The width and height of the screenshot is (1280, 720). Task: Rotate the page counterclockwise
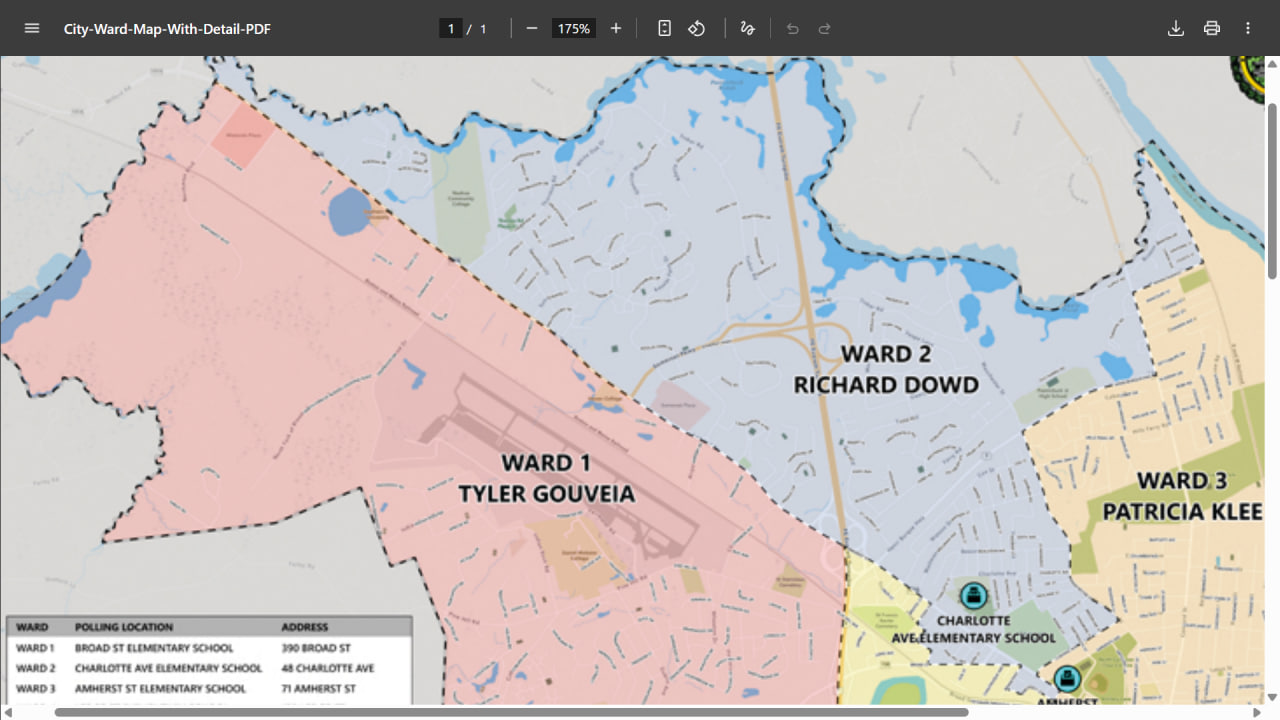click(x=697, y=28)
